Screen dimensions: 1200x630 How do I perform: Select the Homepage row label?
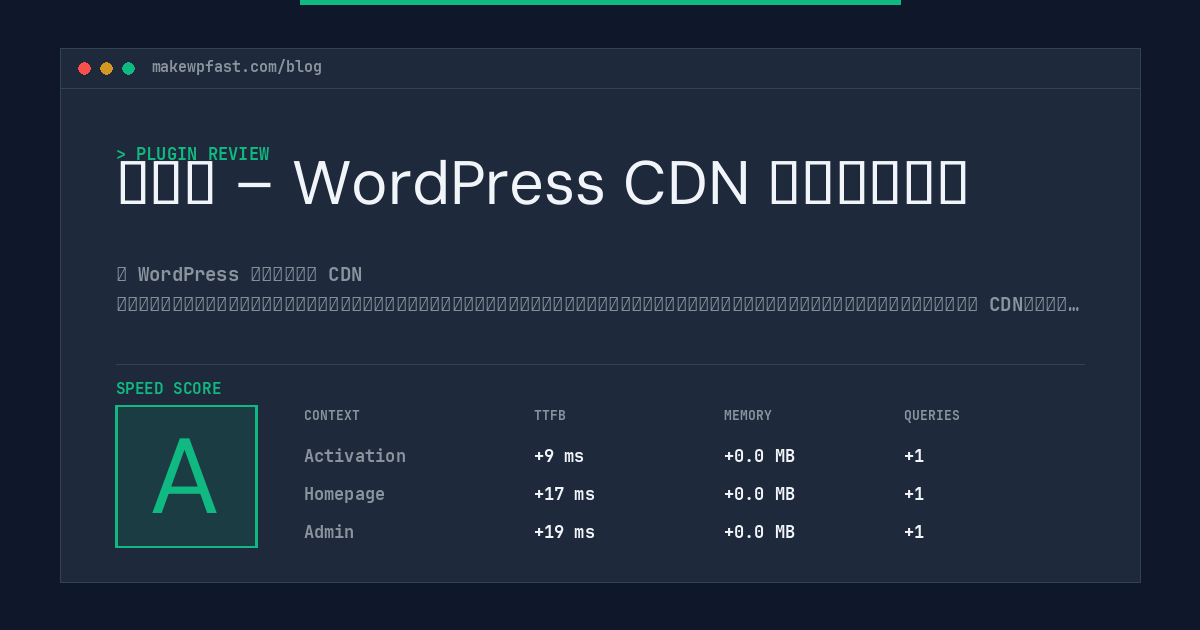[344, 494]
